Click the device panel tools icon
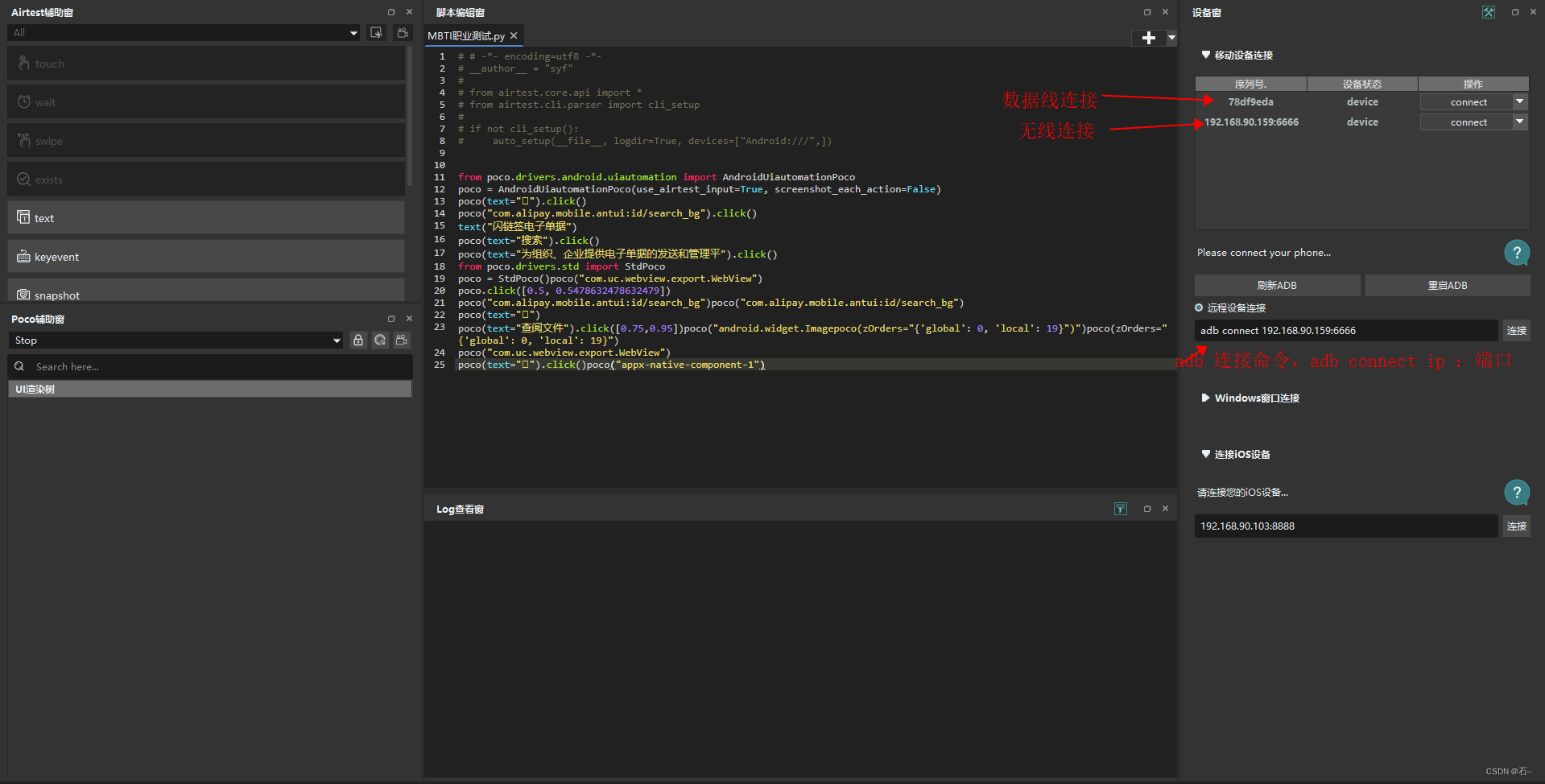 click(1489, 12)
